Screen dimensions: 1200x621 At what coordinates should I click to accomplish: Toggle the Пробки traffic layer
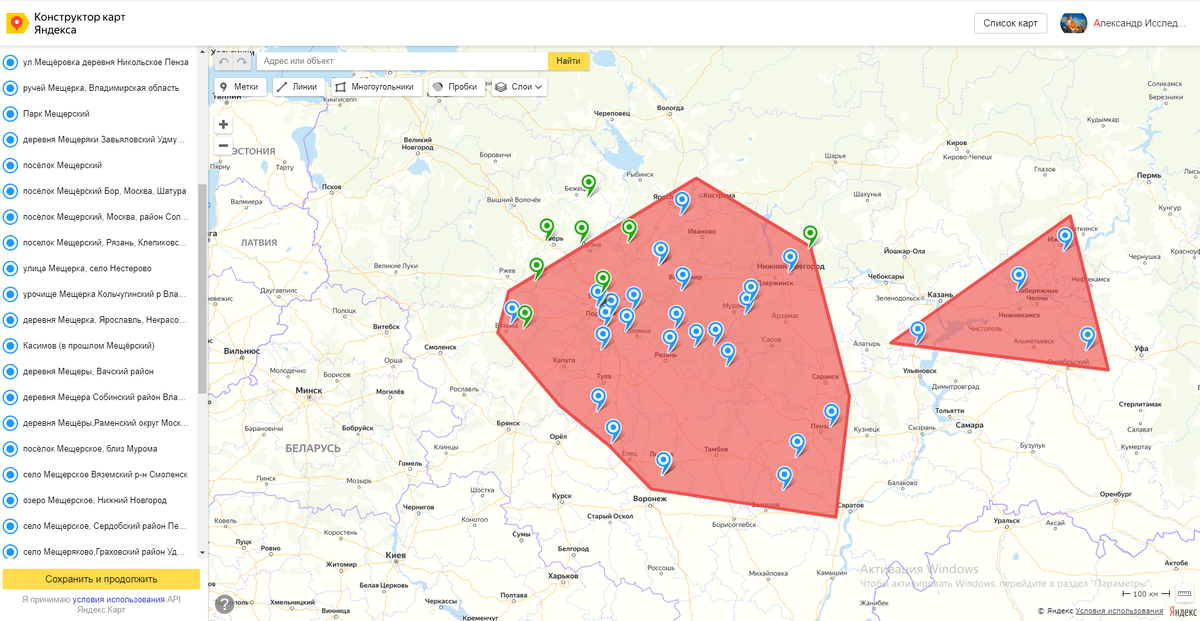pyautogui.click(x=455, y=87)
